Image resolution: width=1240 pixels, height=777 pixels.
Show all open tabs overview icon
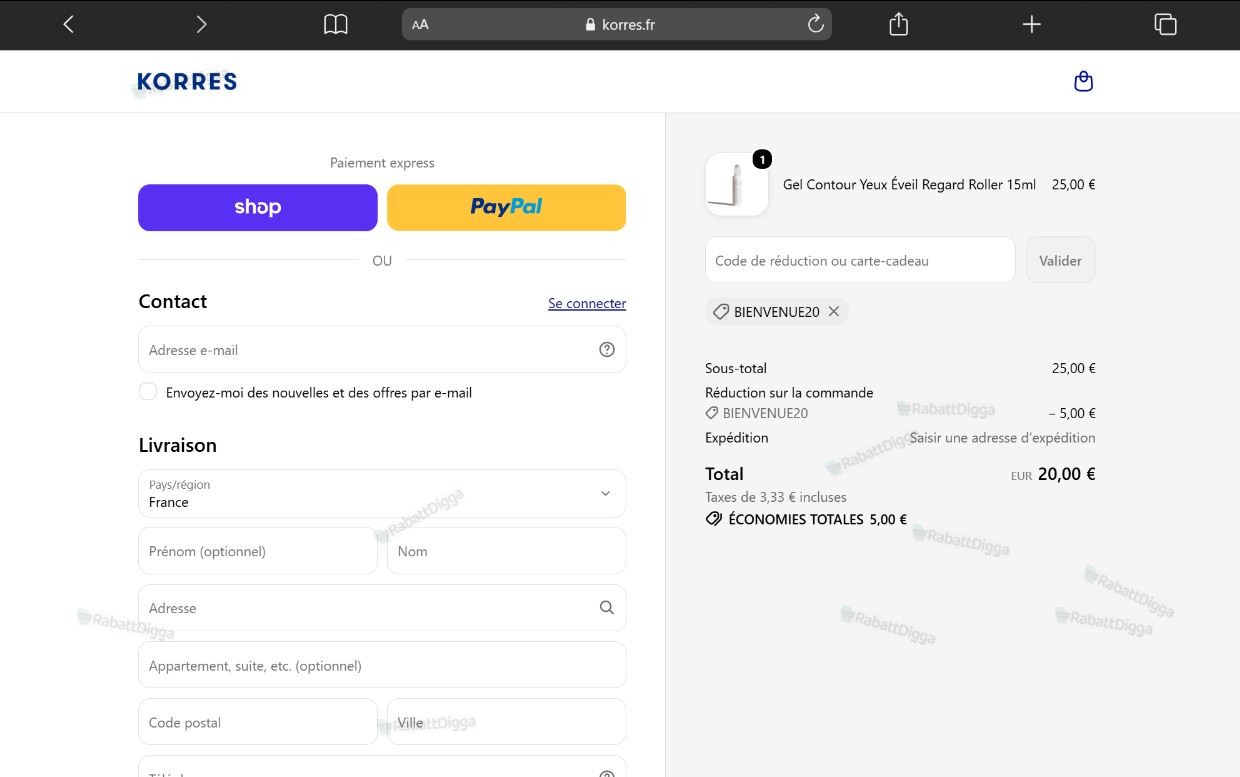pos(1165,24)
